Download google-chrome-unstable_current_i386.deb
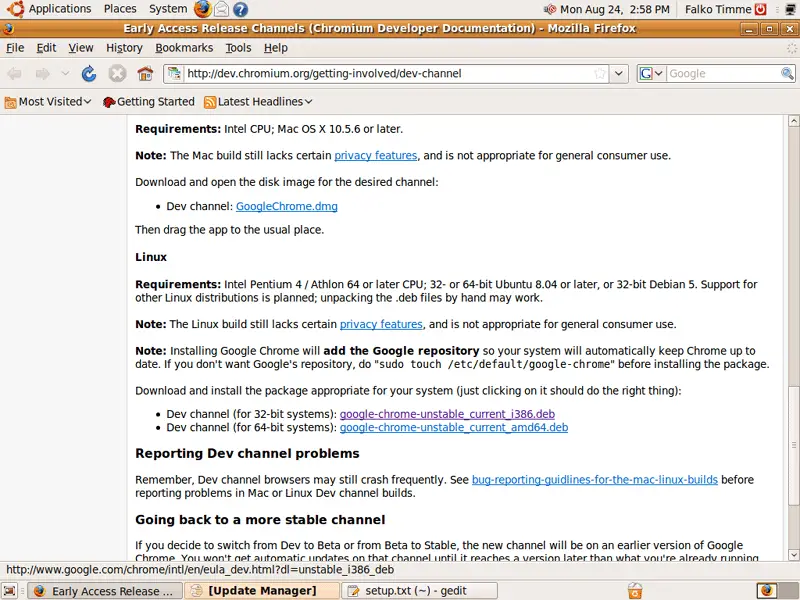Image resolution: width=800 pixels, height=600 pixels. (447, 414)
